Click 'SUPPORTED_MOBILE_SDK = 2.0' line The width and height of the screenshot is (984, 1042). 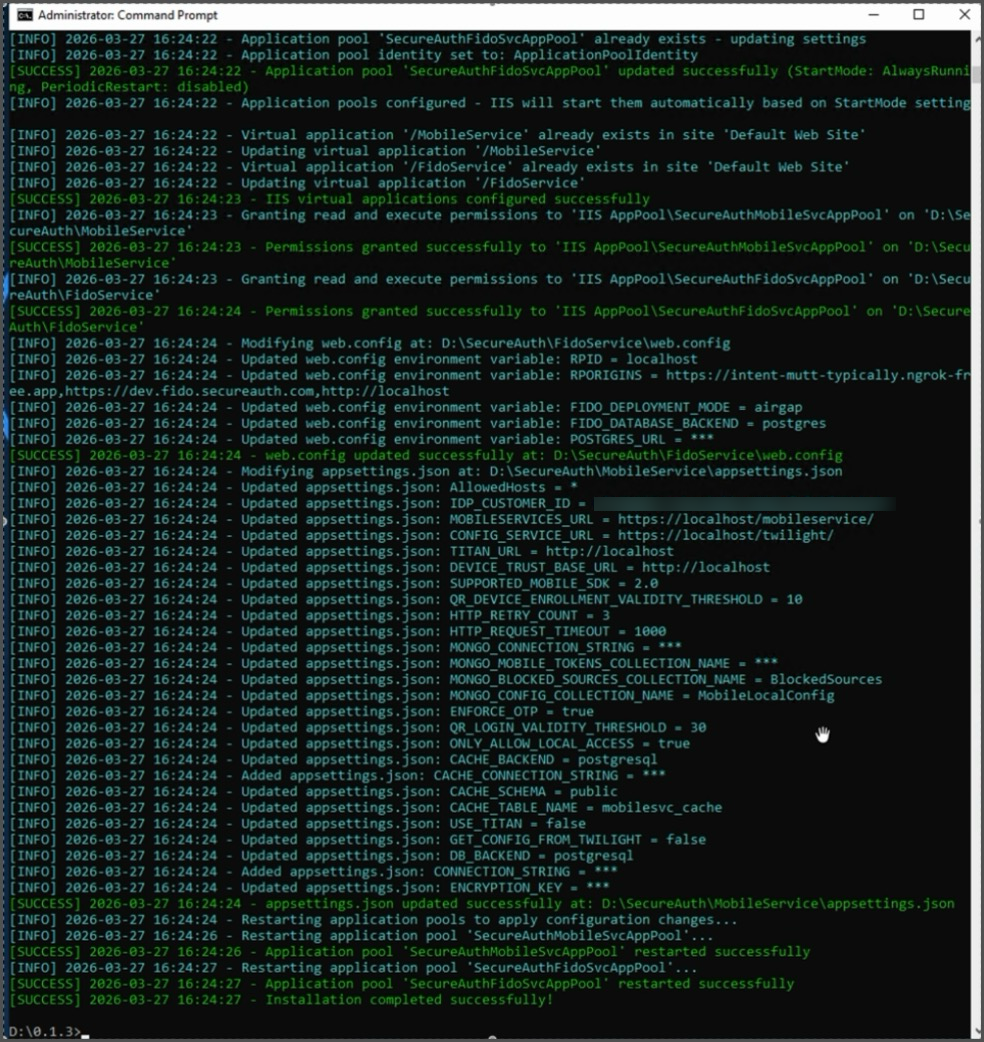point(334,583)
